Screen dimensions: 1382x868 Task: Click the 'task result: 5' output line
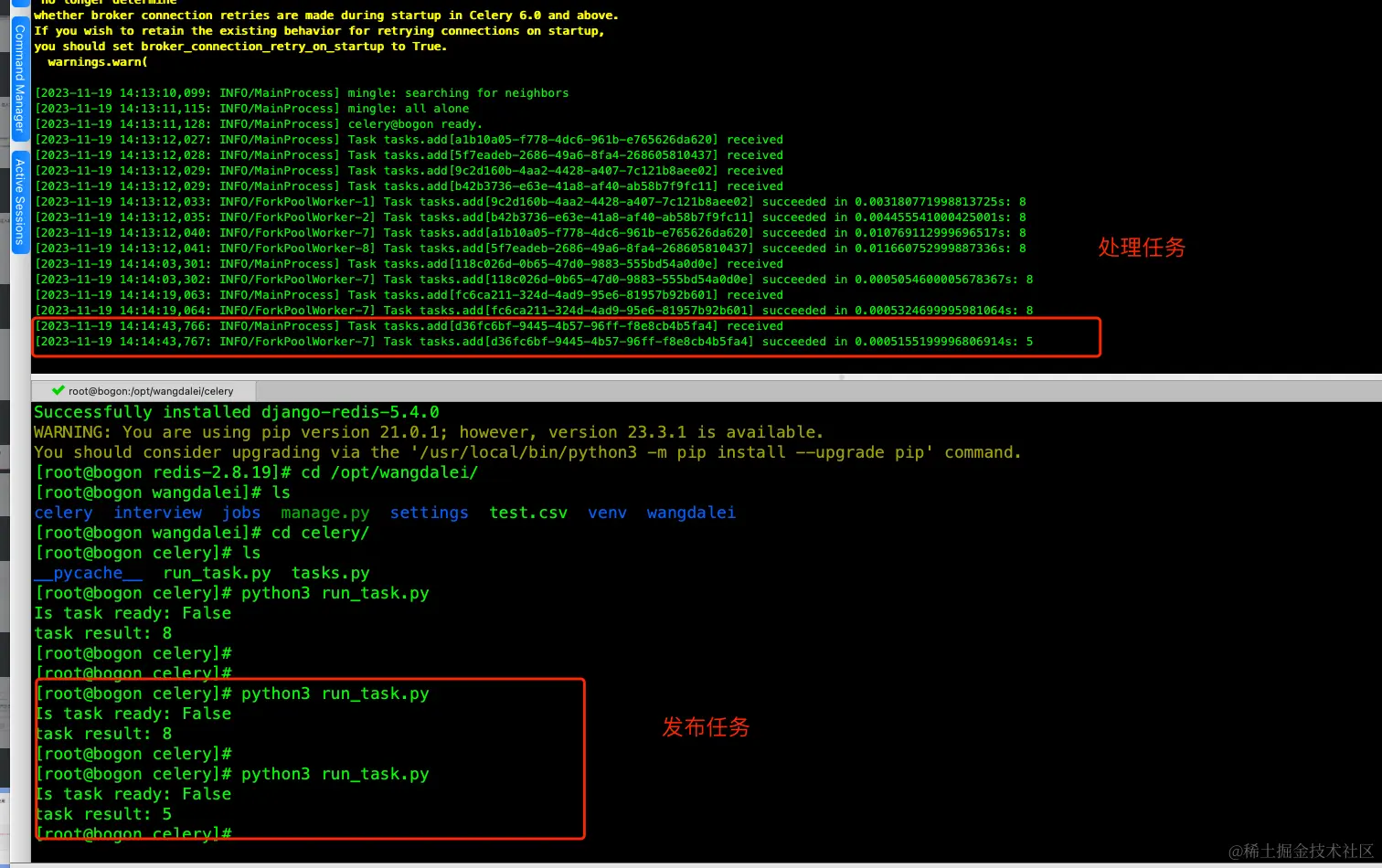[103, 814]
